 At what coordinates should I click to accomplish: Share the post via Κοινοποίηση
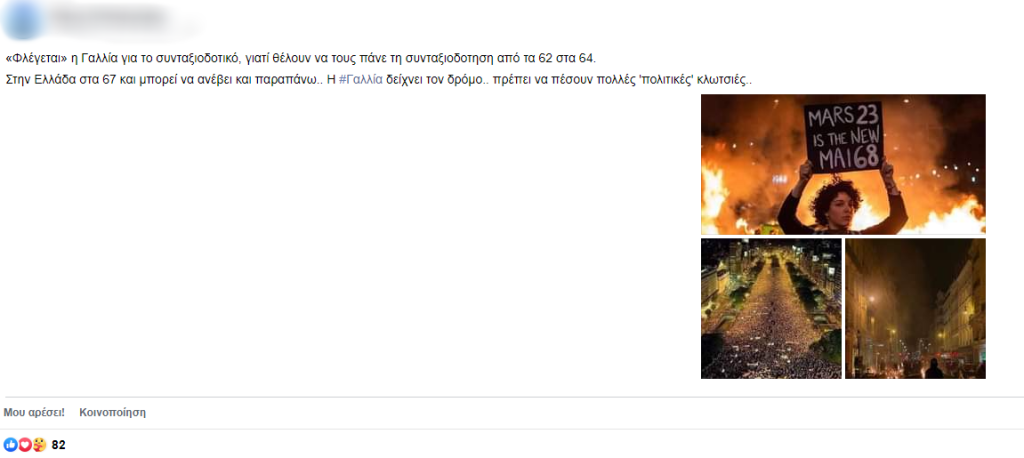pos(112,412)
